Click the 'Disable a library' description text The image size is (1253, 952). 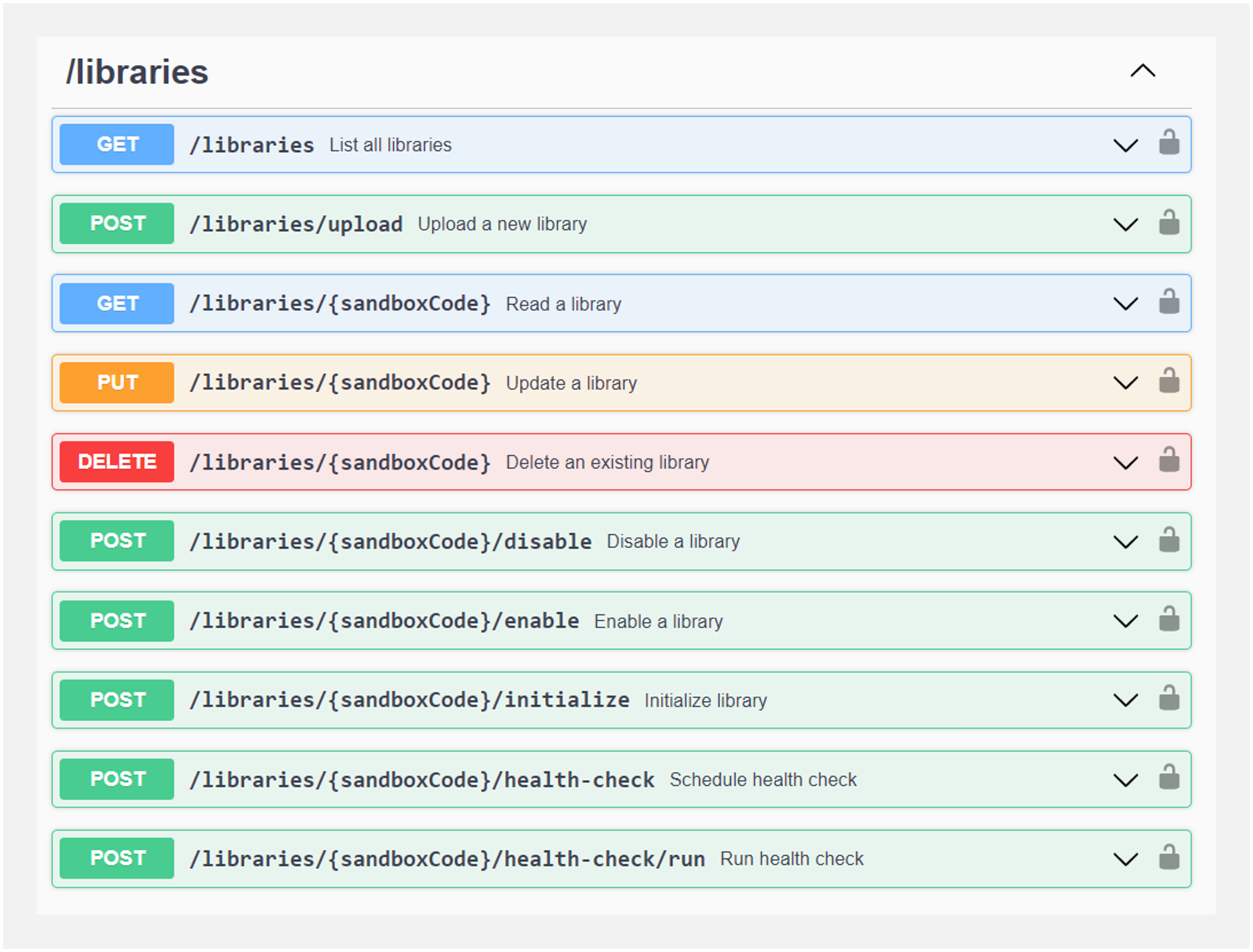click(x=673, y=542)
